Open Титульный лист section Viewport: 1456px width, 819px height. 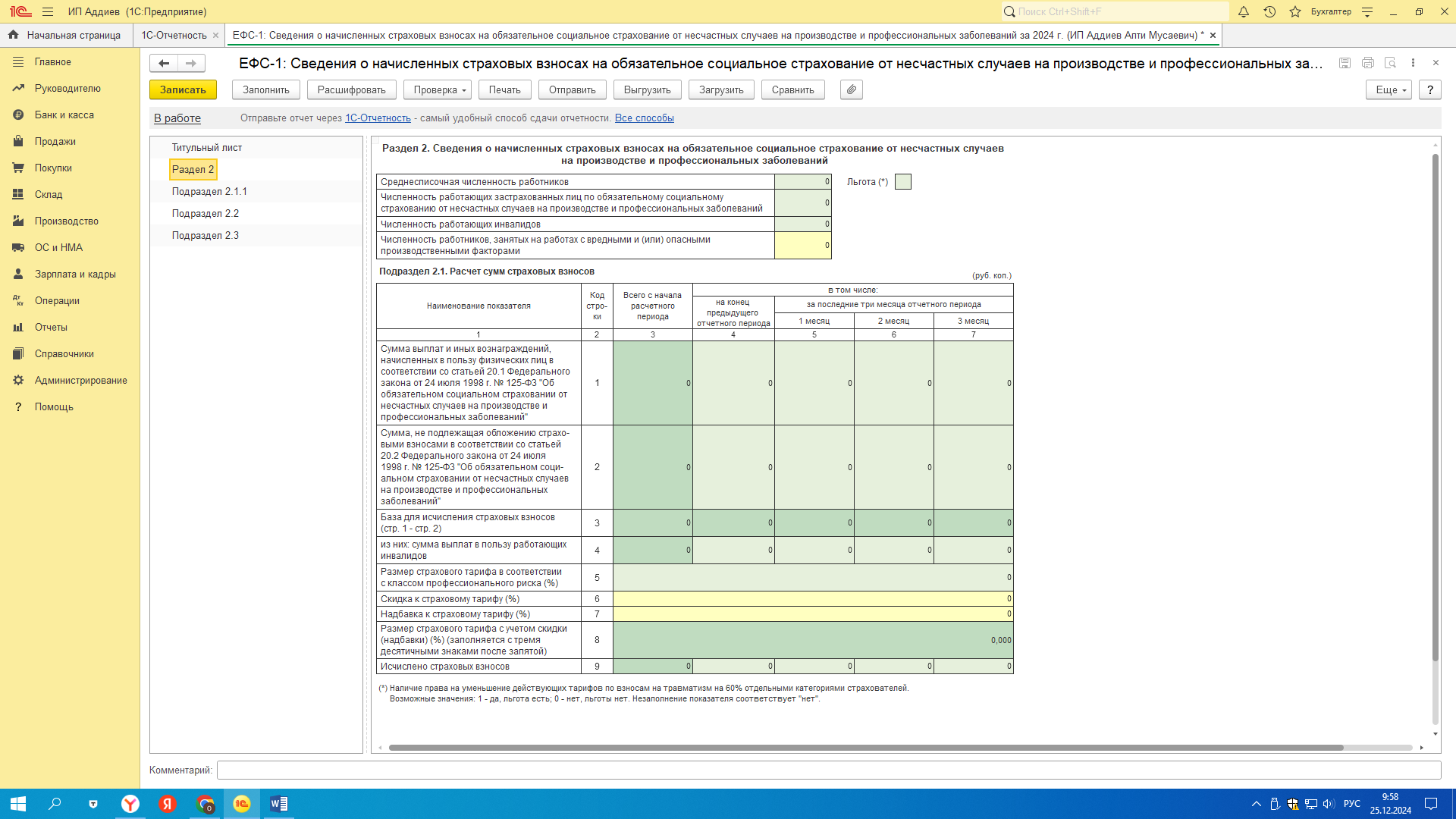coord(206,147)
